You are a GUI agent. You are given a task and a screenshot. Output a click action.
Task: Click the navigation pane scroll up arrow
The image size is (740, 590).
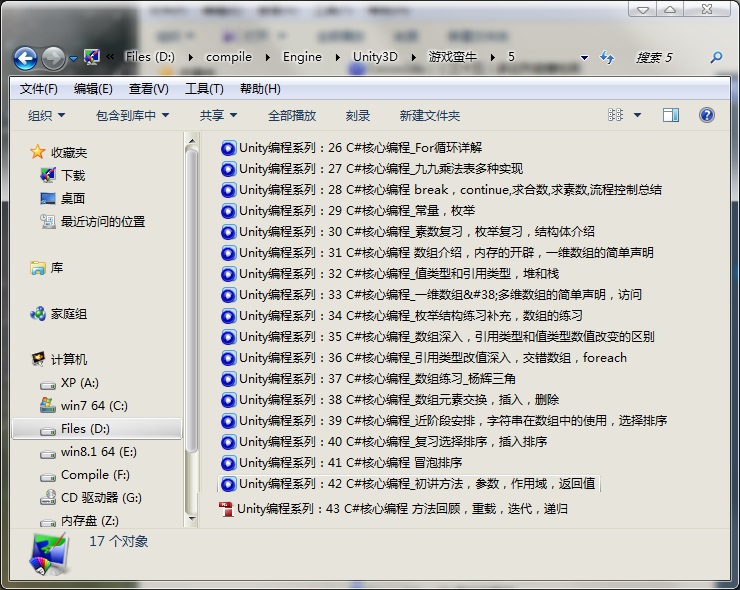click(x=192, y=141)
